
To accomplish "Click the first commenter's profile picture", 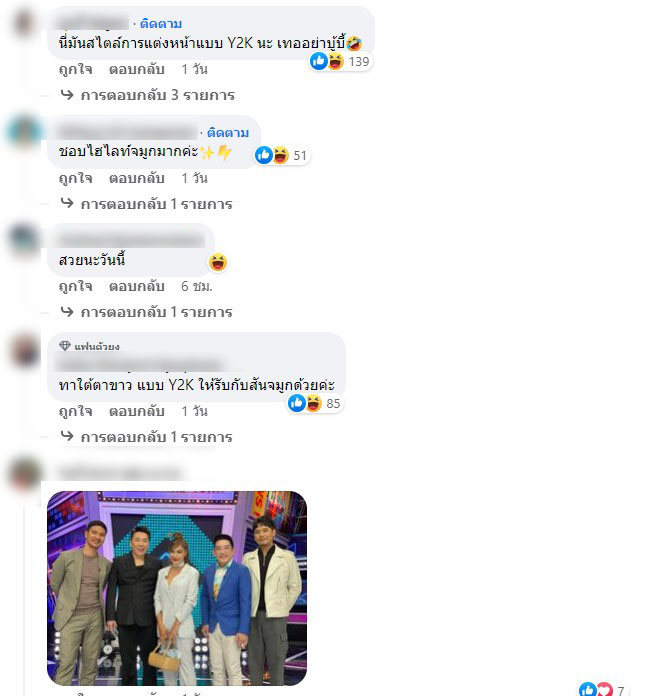I will (x=24, y=23).
